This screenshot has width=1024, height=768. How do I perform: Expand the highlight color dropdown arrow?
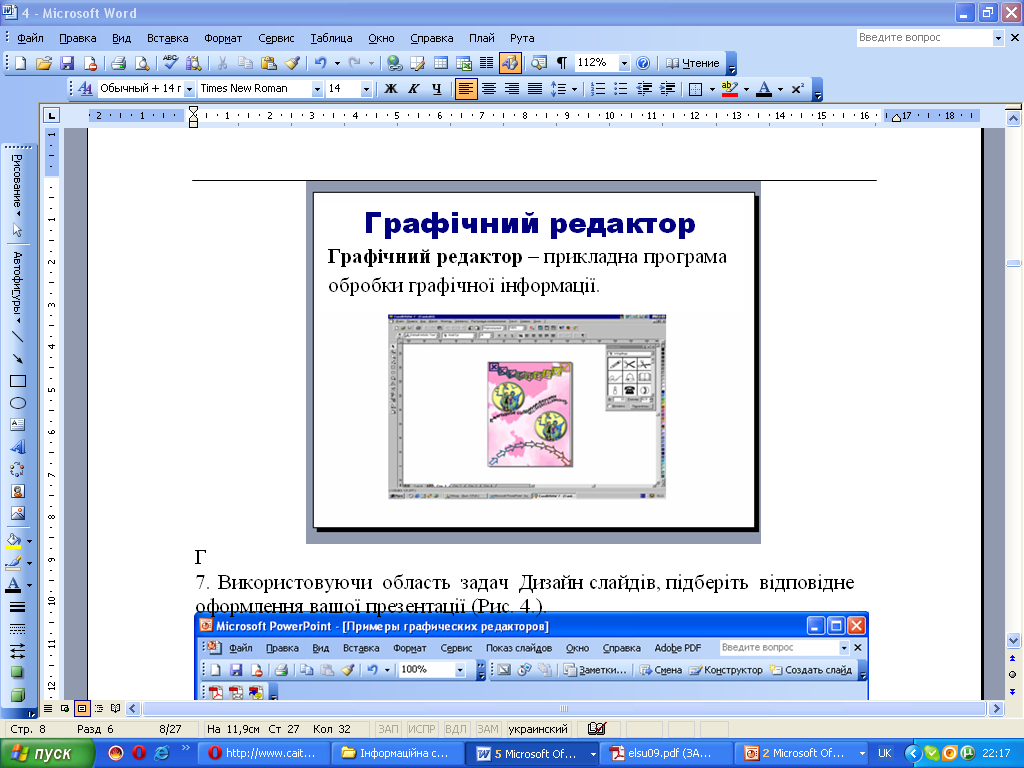[x=746, y=89]
